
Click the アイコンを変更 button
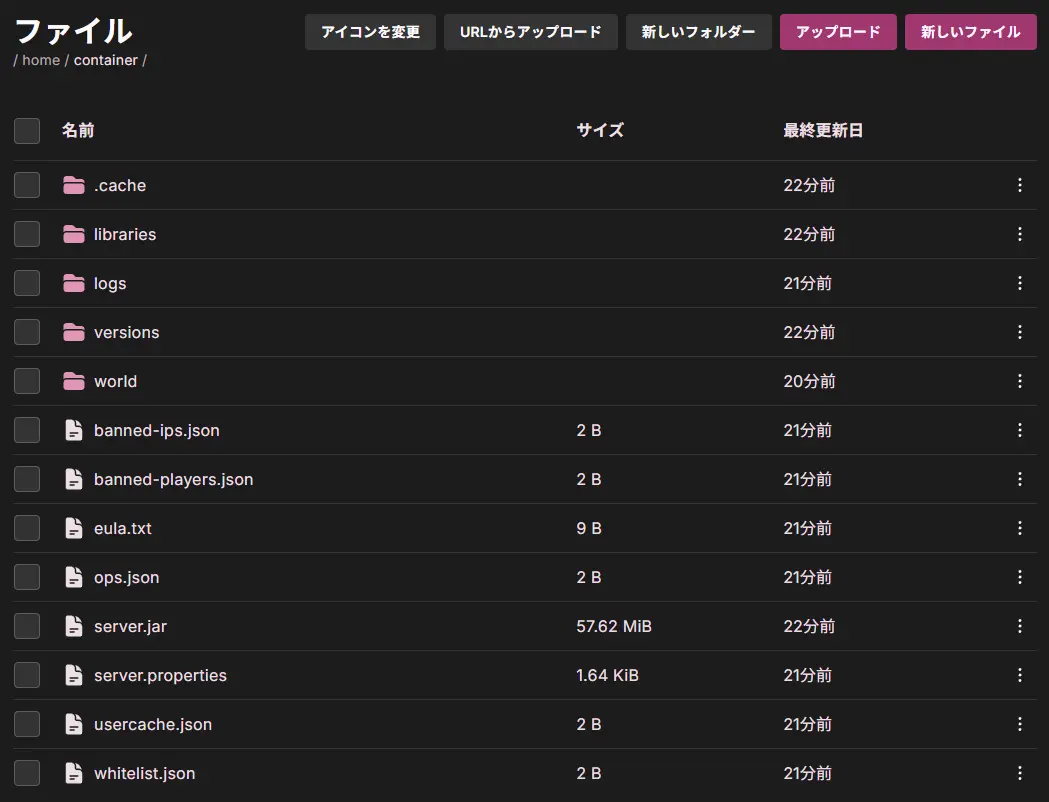point(370,32)
